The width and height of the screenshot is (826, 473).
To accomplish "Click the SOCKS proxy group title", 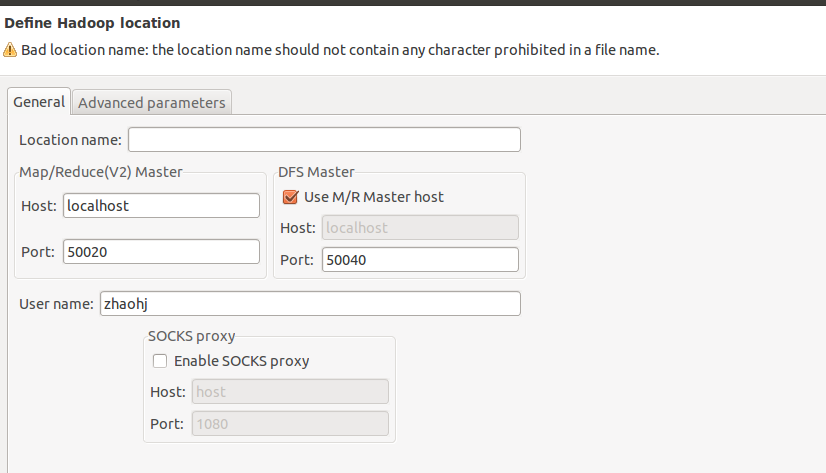I will pos(191,336).
